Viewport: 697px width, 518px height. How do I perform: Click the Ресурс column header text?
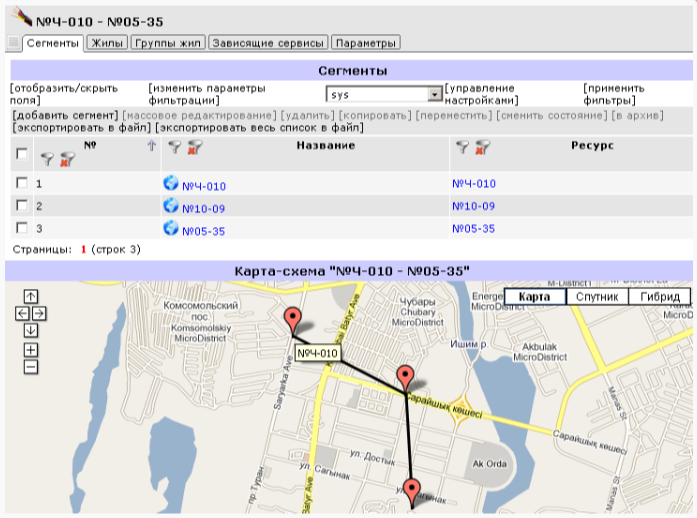593,145
